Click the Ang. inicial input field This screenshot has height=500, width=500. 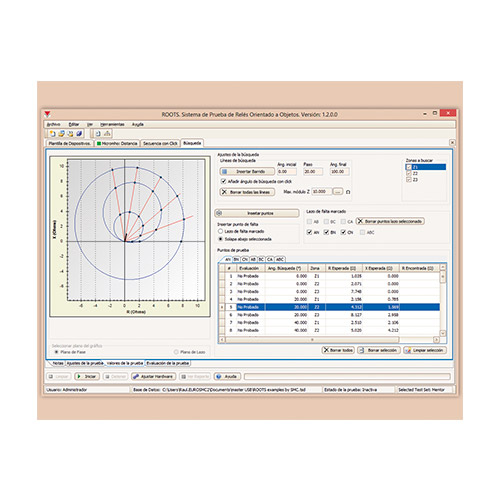[x=287, y=172]
